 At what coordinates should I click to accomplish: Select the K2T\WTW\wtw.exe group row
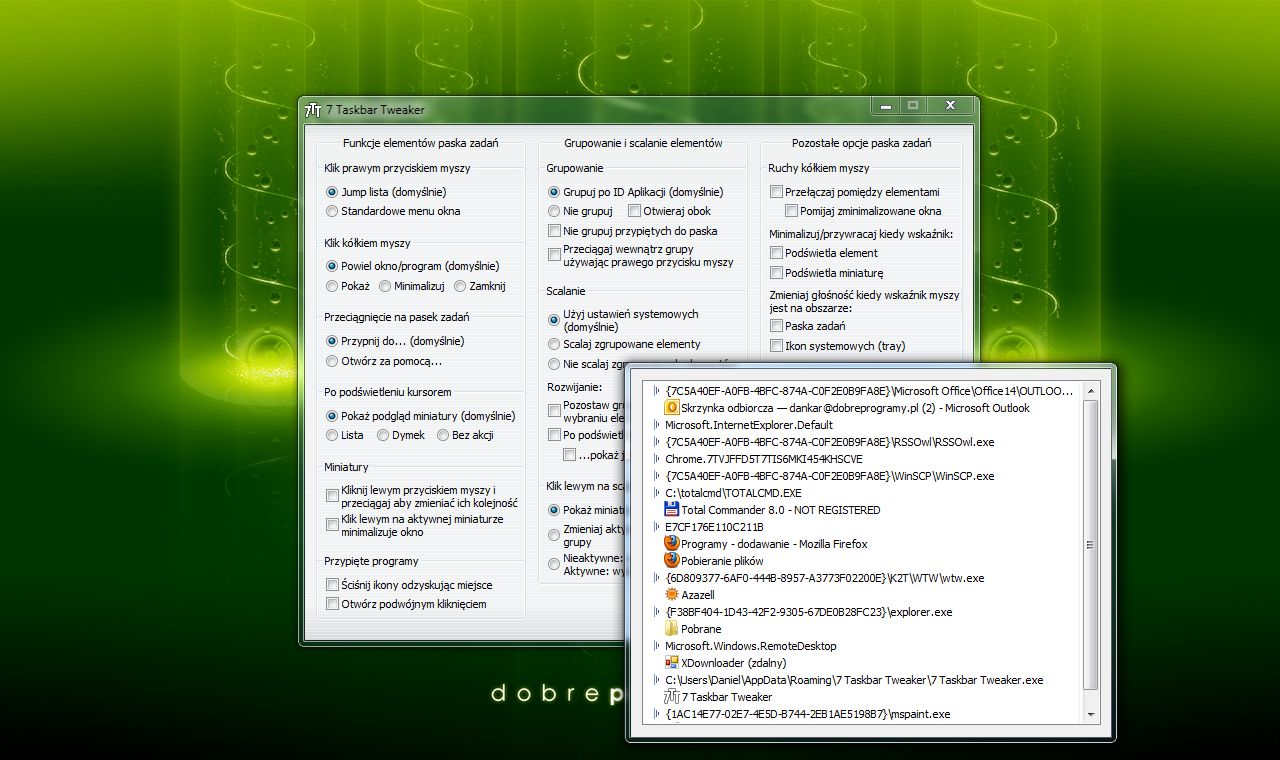point(825,578)
